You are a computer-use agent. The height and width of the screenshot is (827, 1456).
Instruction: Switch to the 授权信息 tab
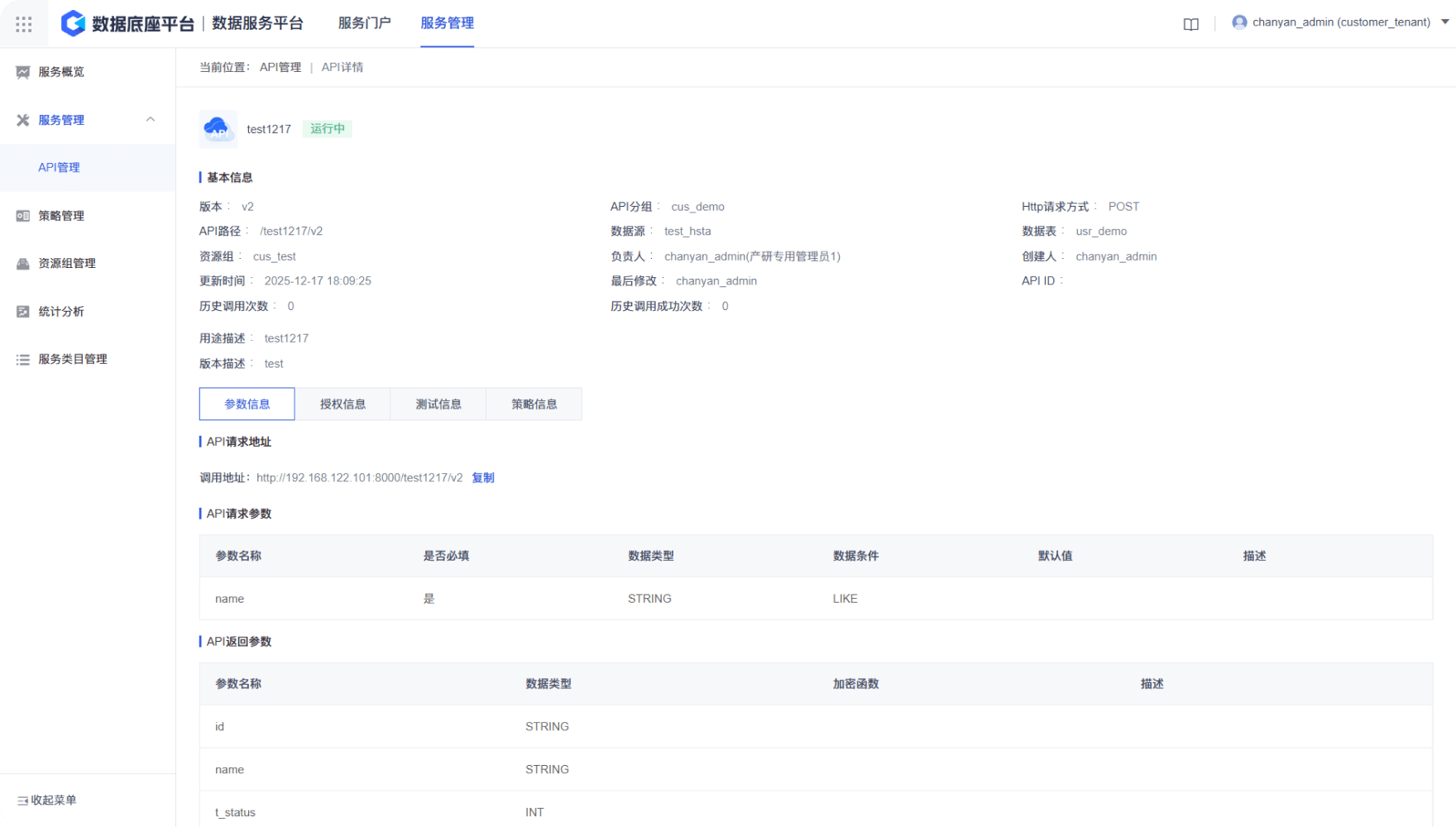[x=342, y=404]
